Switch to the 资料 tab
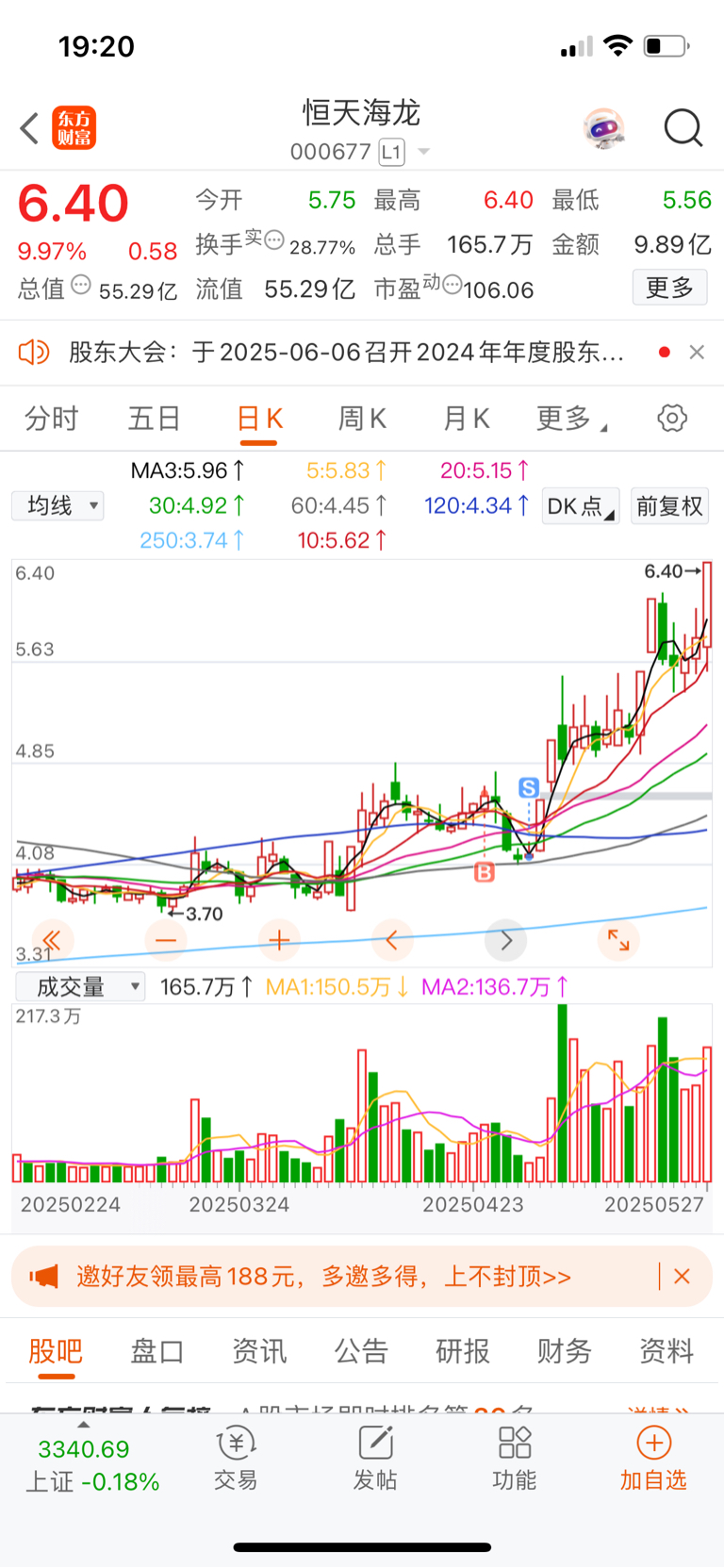The width and height of the screenshot is (724, 1568). coord(666,1351)
